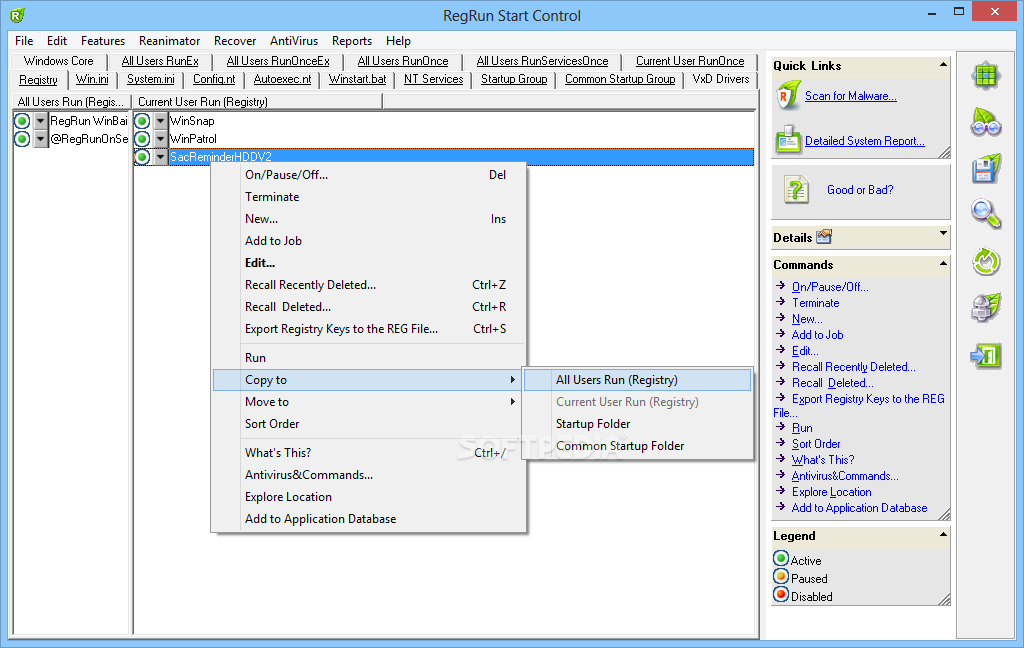Switch to the Windows Core tab
The width and height of the screenshot is (1024, 648).
click(59, 61)
